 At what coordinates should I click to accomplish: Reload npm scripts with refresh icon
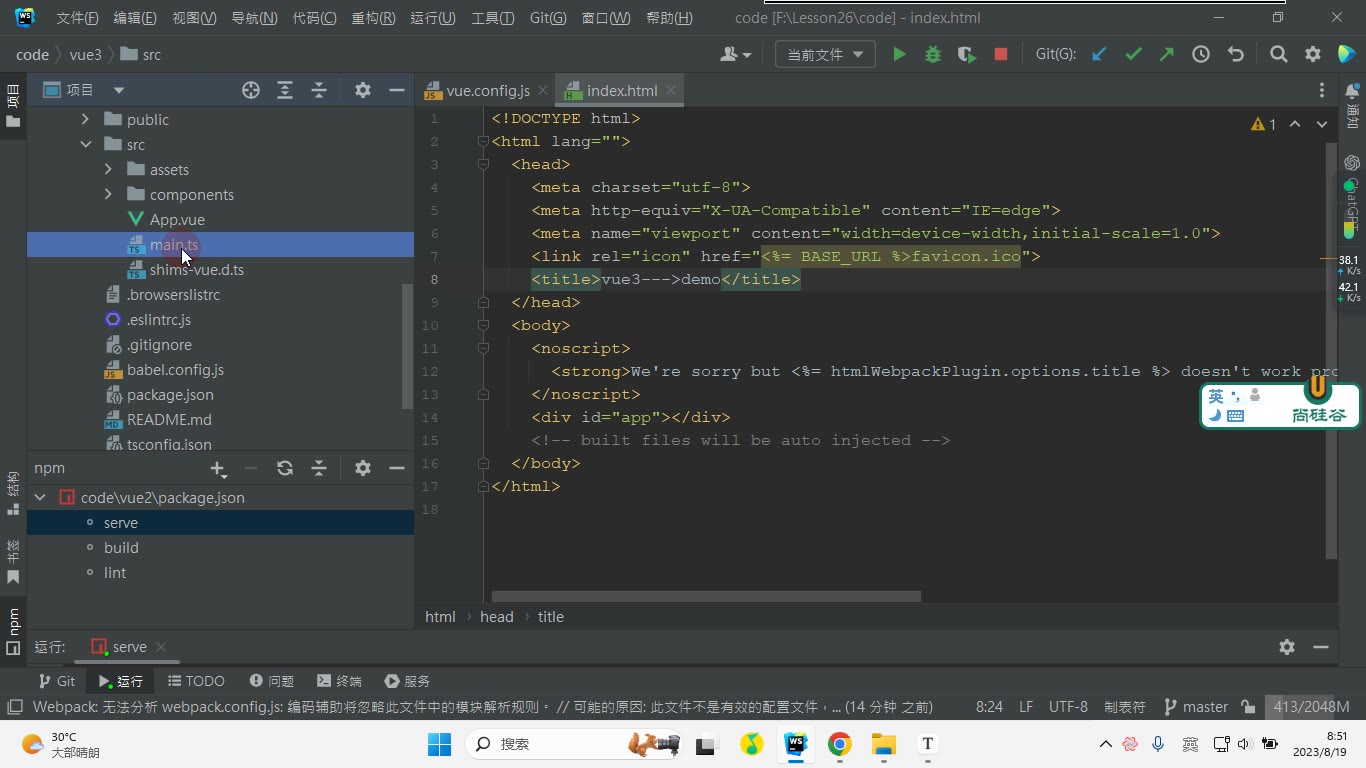(x=285, y=468)
